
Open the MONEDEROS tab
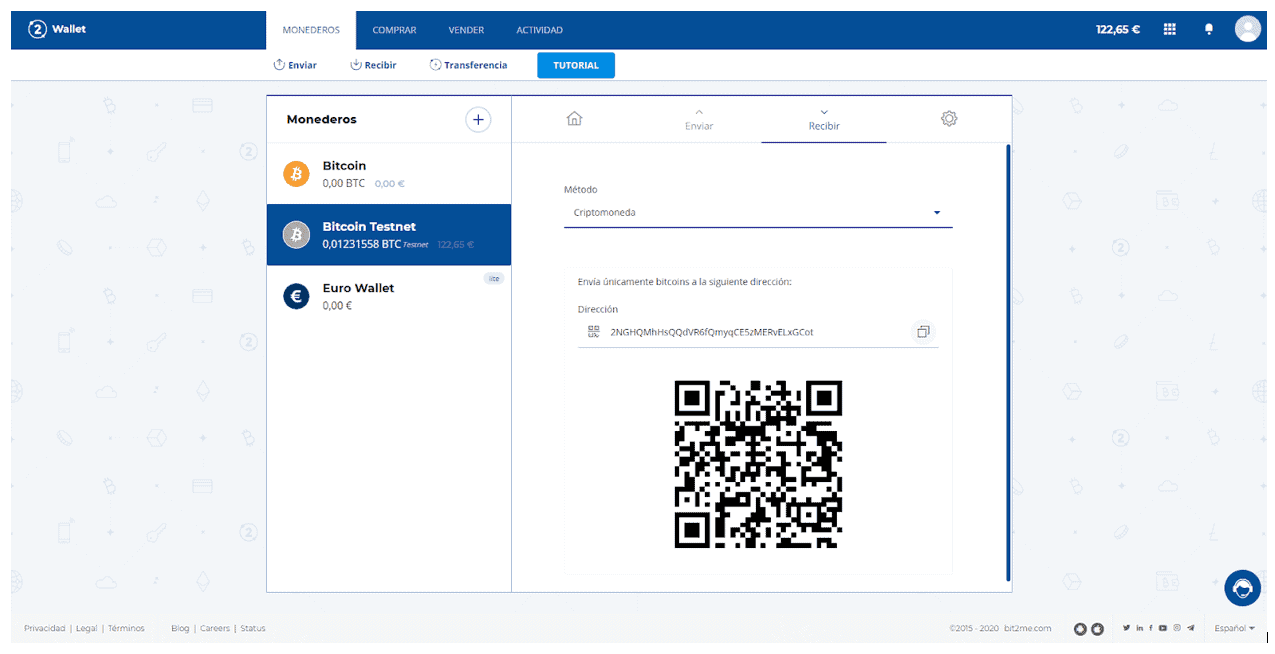click(x=311, y=30)
